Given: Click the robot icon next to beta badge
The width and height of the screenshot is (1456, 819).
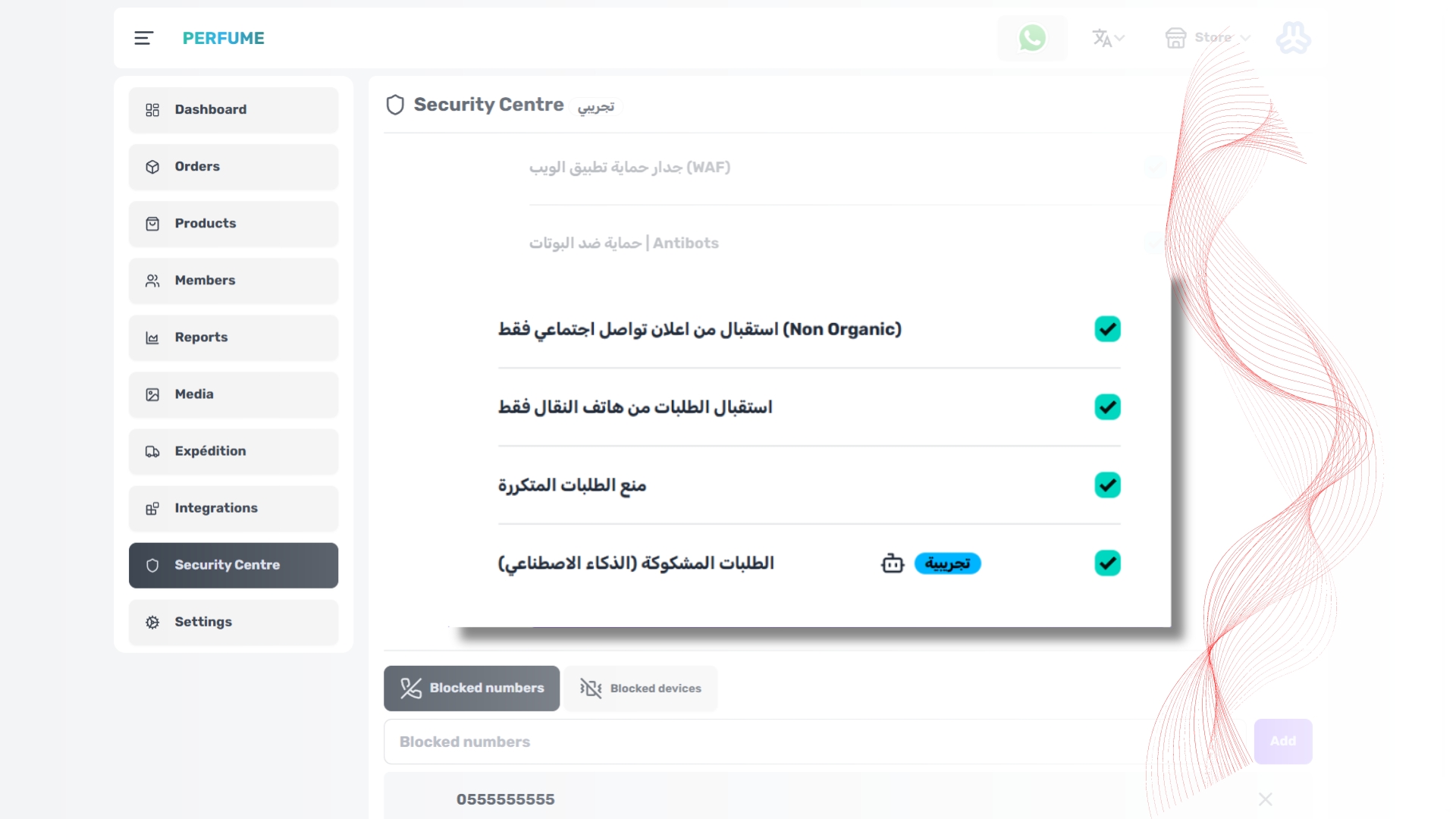Looking at the screenshot, I should (x=893, y=563).
